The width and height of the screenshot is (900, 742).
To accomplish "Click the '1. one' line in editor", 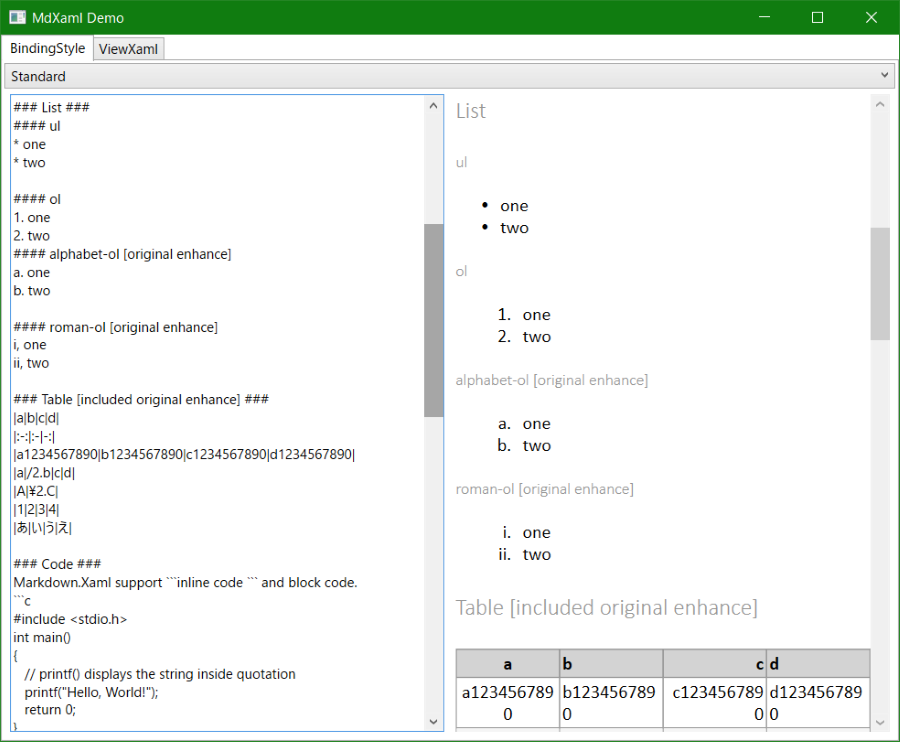I will coord(32,217).
